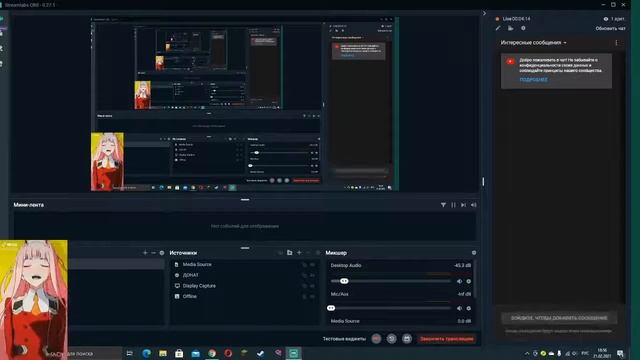Open the icon between pencil and info in chat header
This screenshot has height=360, width=640.
[511, 28]
